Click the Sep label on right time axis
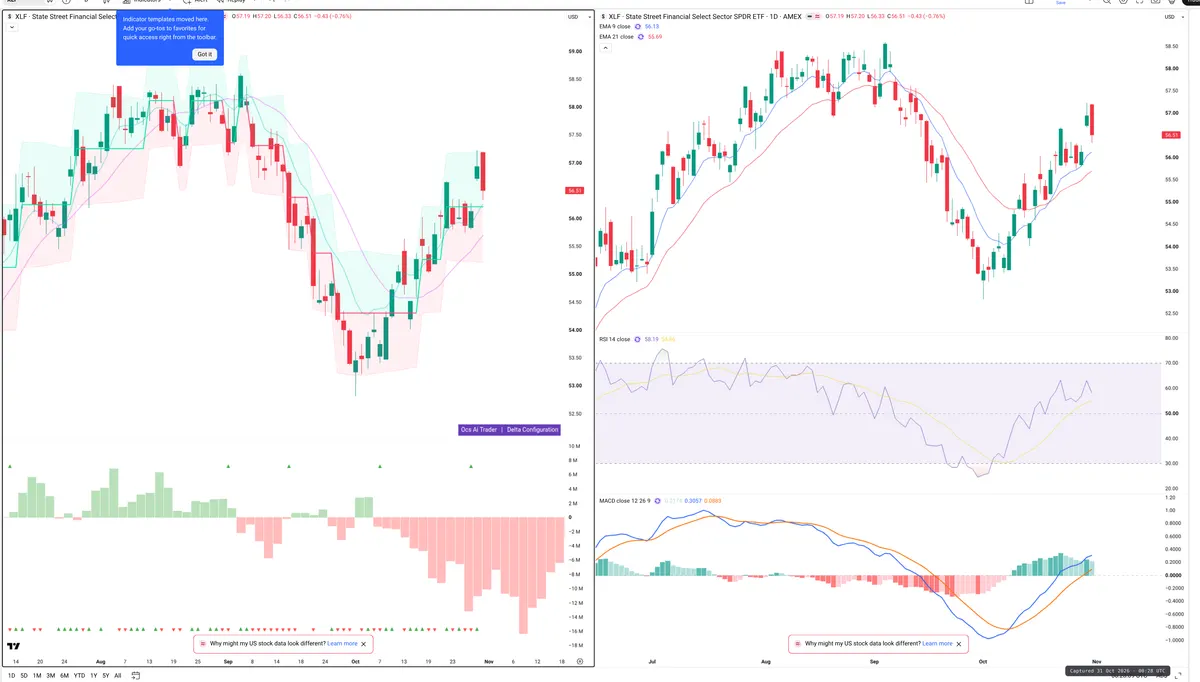This screenshot has height=682, width=1200. (875, 662)
